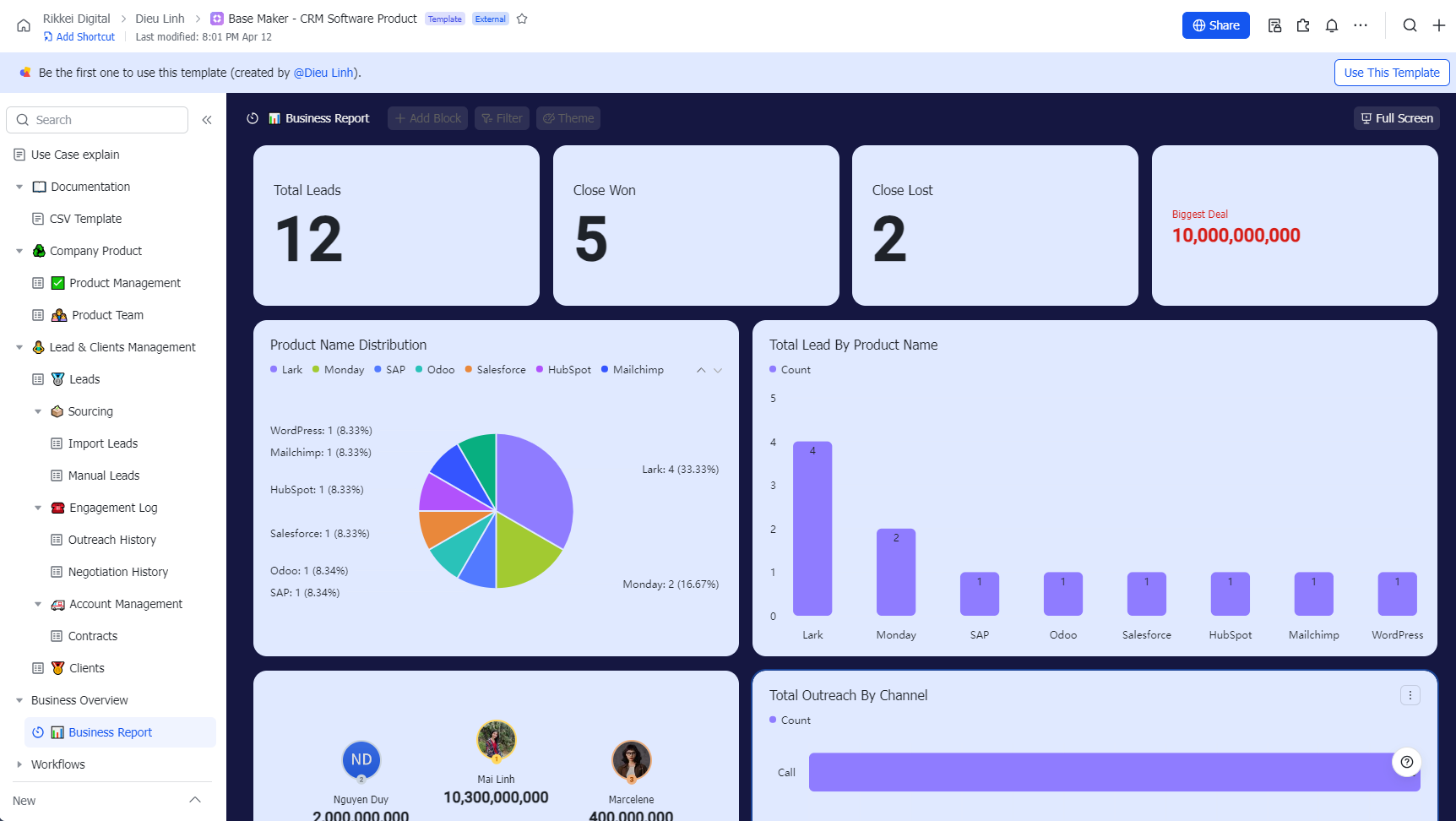Viewport: 1456px width, 821px height.
Task: Open the more options ellipsis in the header
Action: tap(1361, 25)
